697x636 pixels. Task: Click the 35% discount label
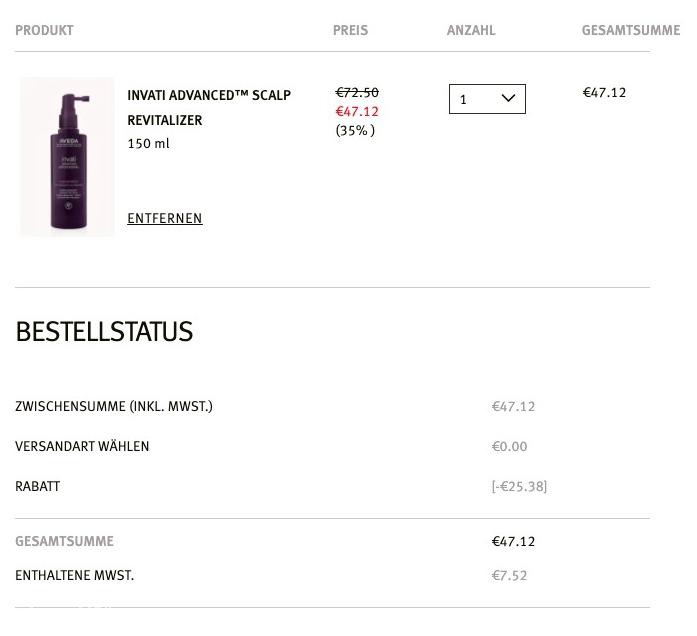pos(355,130)
